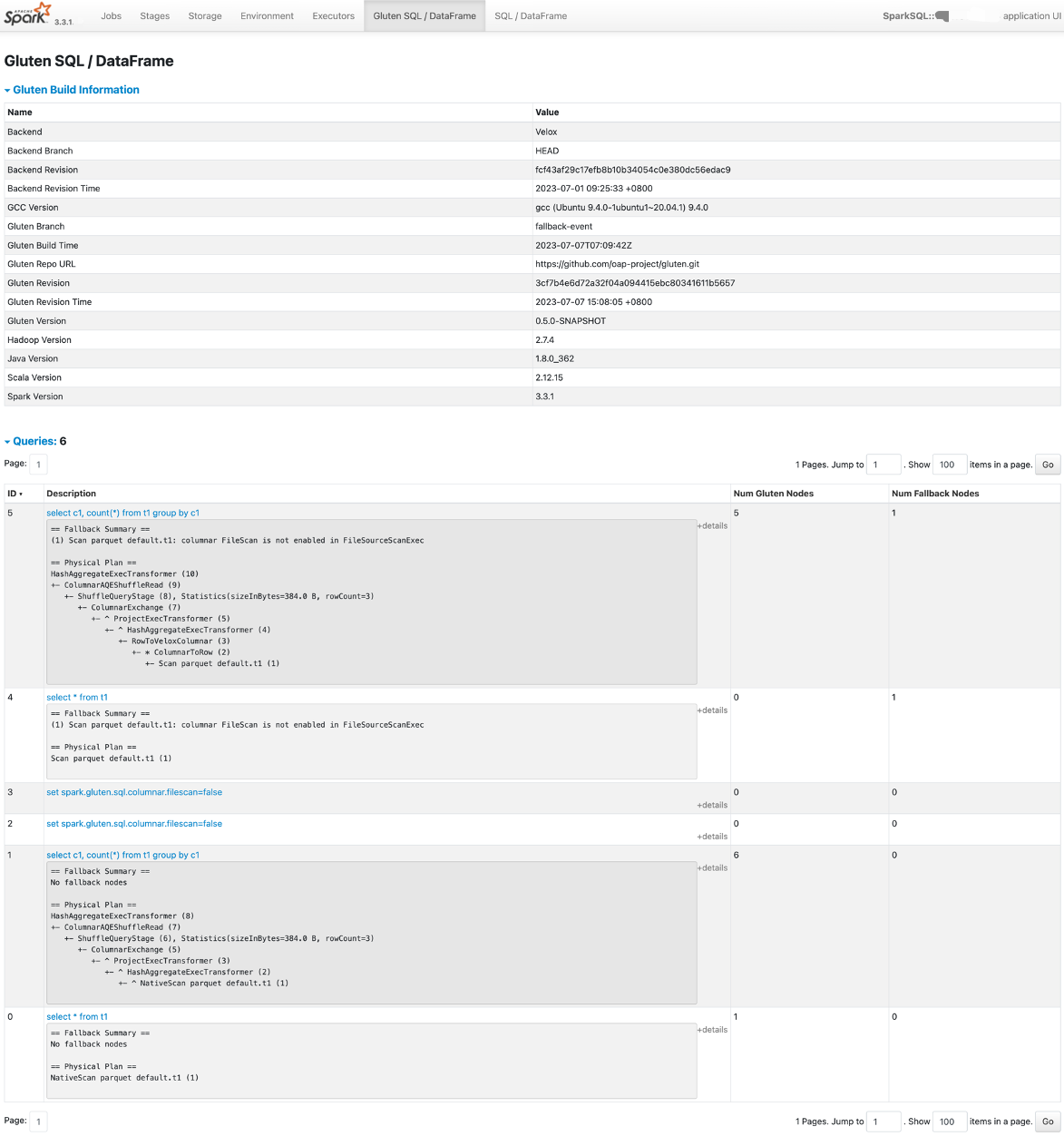Image resolution: width=1064 pixels, height=1136 pixels.
Task: Open the Executors tab
Action: coord(333,16)
